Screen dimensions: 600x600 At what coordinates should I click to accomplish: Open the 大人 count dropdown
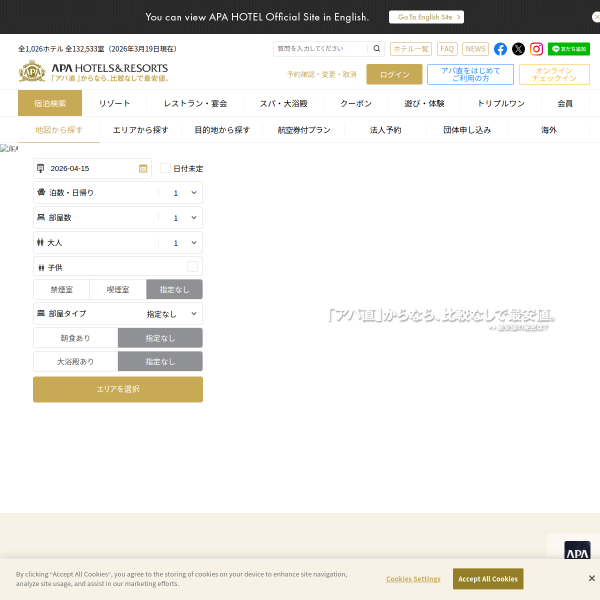118,243
